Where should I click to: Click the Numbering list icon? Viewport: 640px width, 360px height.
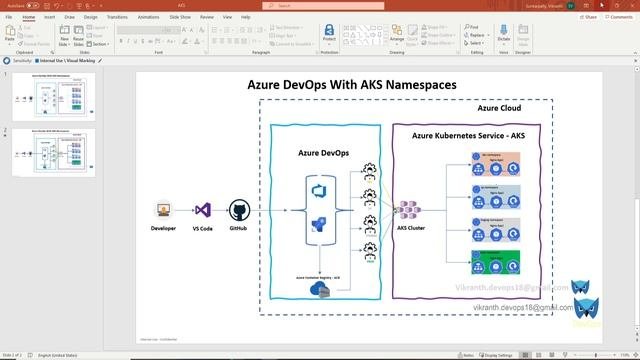tap(227, 30)
